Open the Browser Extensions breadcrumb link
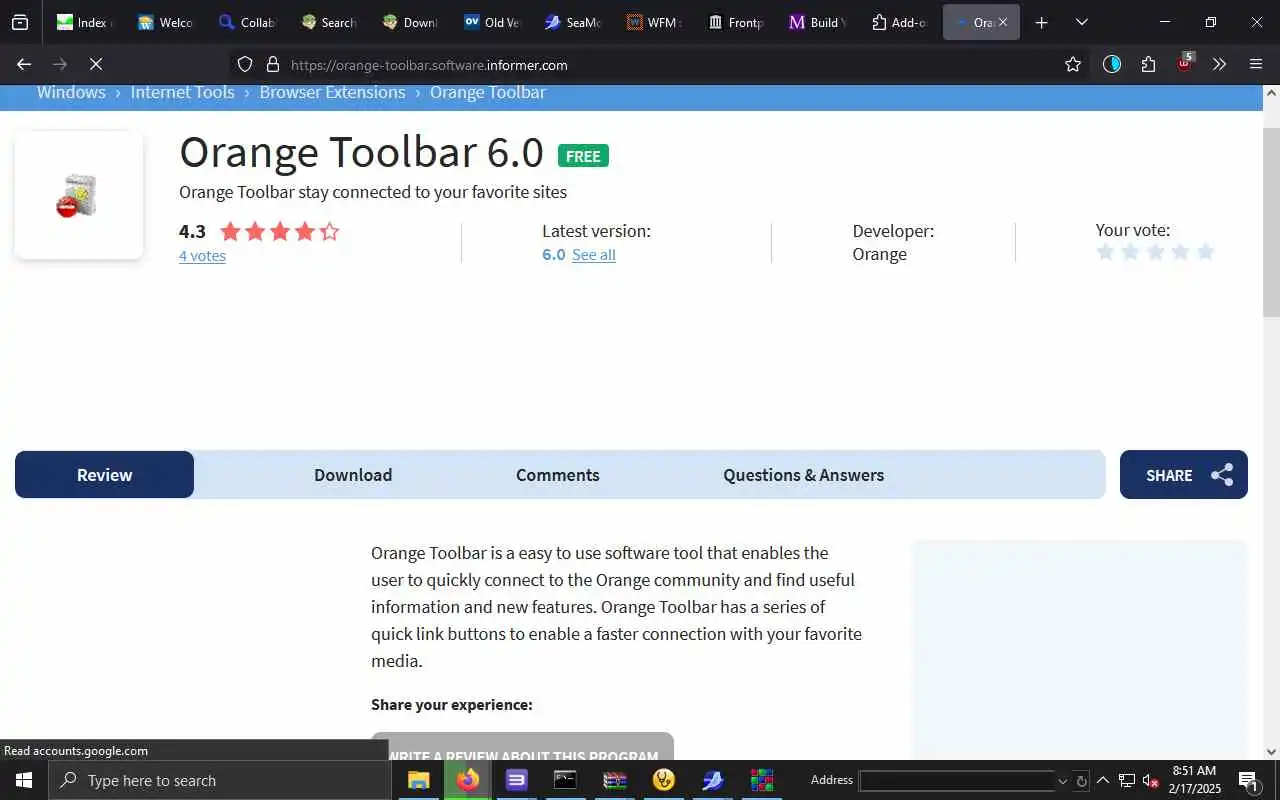 (x=332, y=92)
